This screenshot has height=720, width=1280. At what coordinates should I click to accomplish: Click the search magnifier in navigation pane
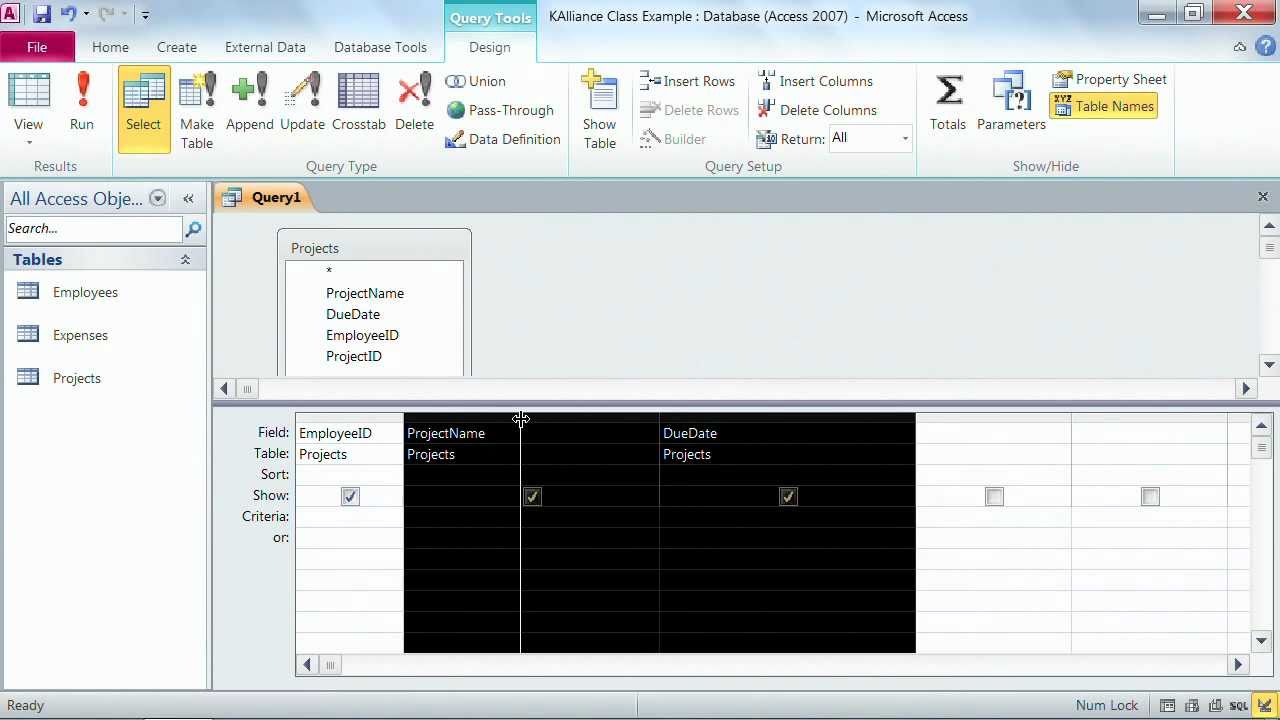(x=193, y=229)
